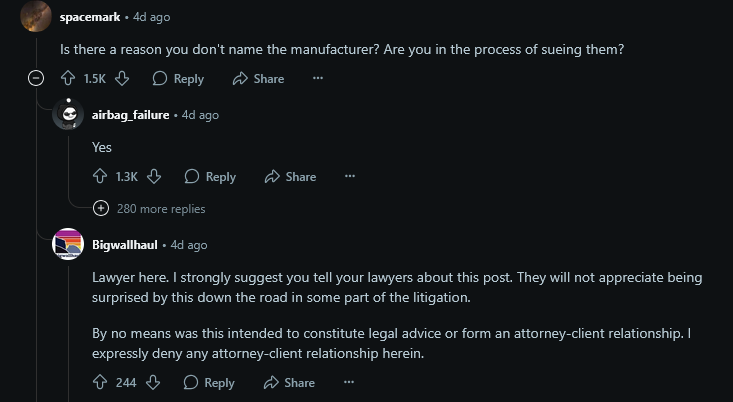
Task: Open more options on Bigwallhaul's comment
Action: tap(349, 382)
